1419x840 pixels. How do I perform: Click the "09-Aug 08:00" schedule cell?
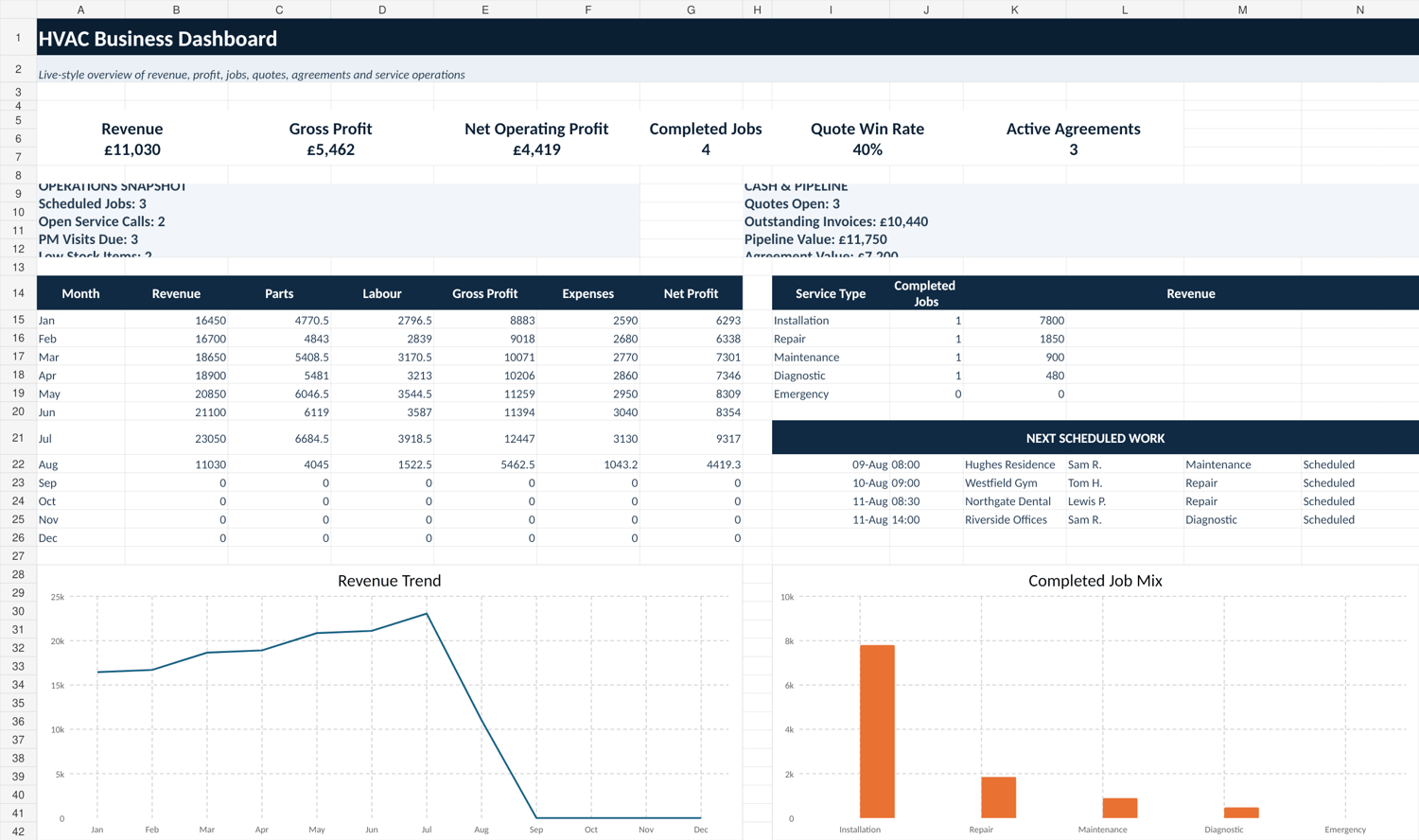pos(885,464)
